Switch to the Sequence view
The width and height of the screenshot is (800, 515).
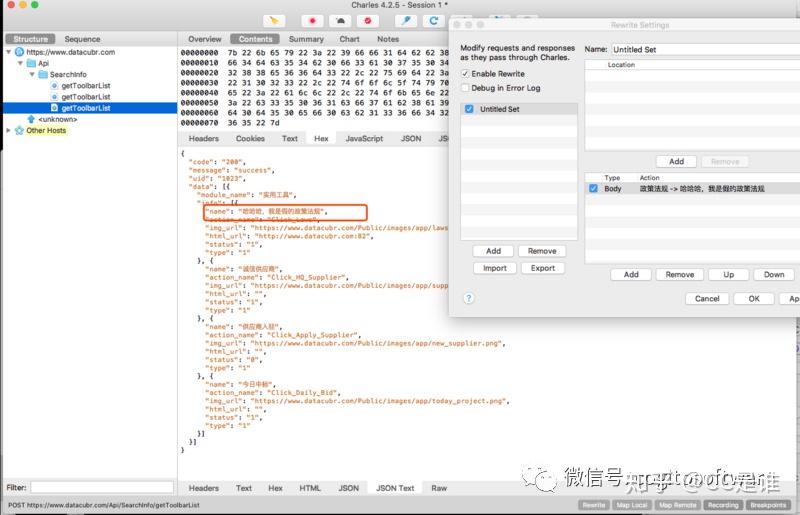pos(82,39)
